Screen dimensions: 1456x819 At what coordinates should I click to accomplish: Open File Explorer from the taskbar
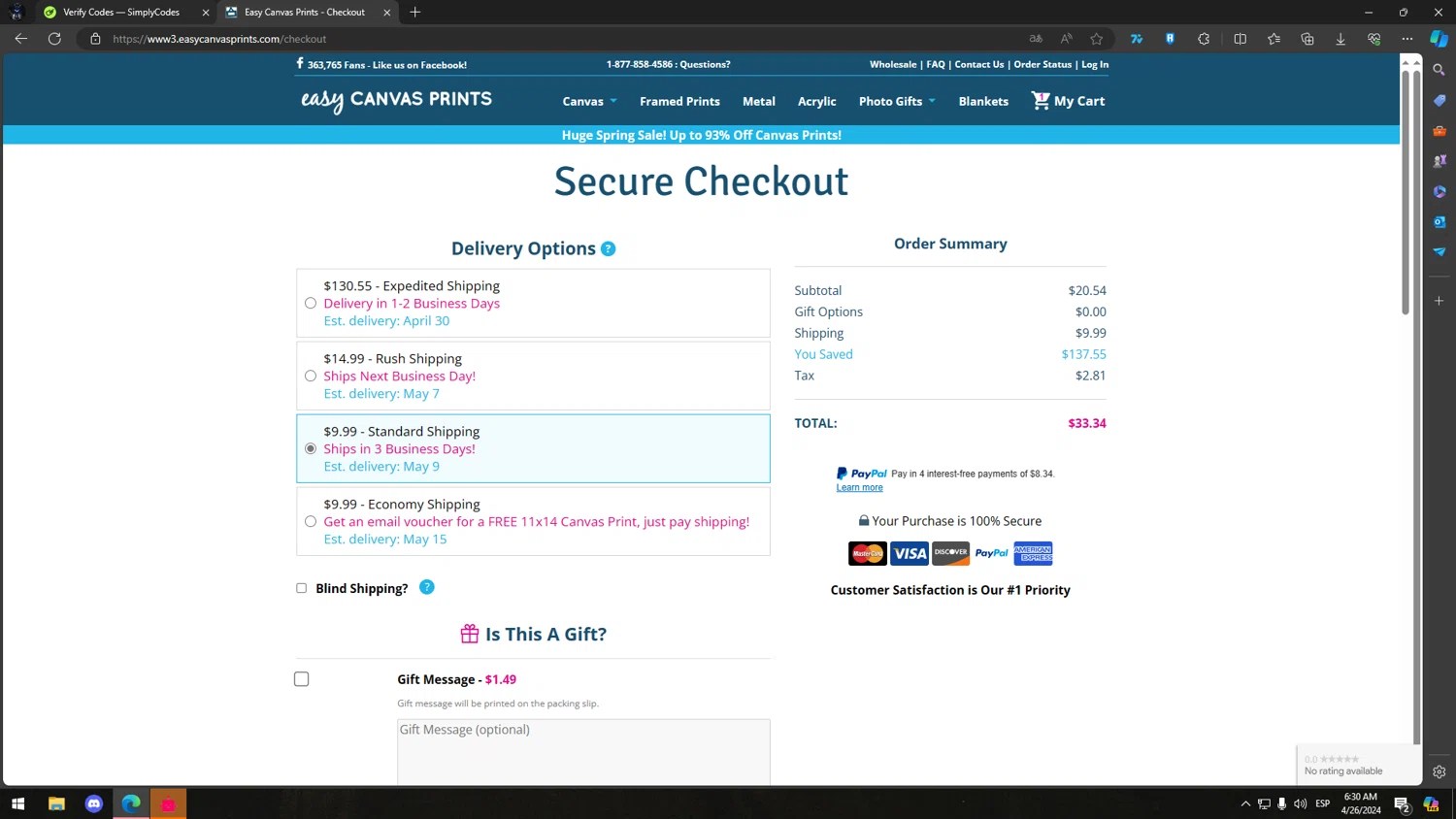[x=56, y=803]
